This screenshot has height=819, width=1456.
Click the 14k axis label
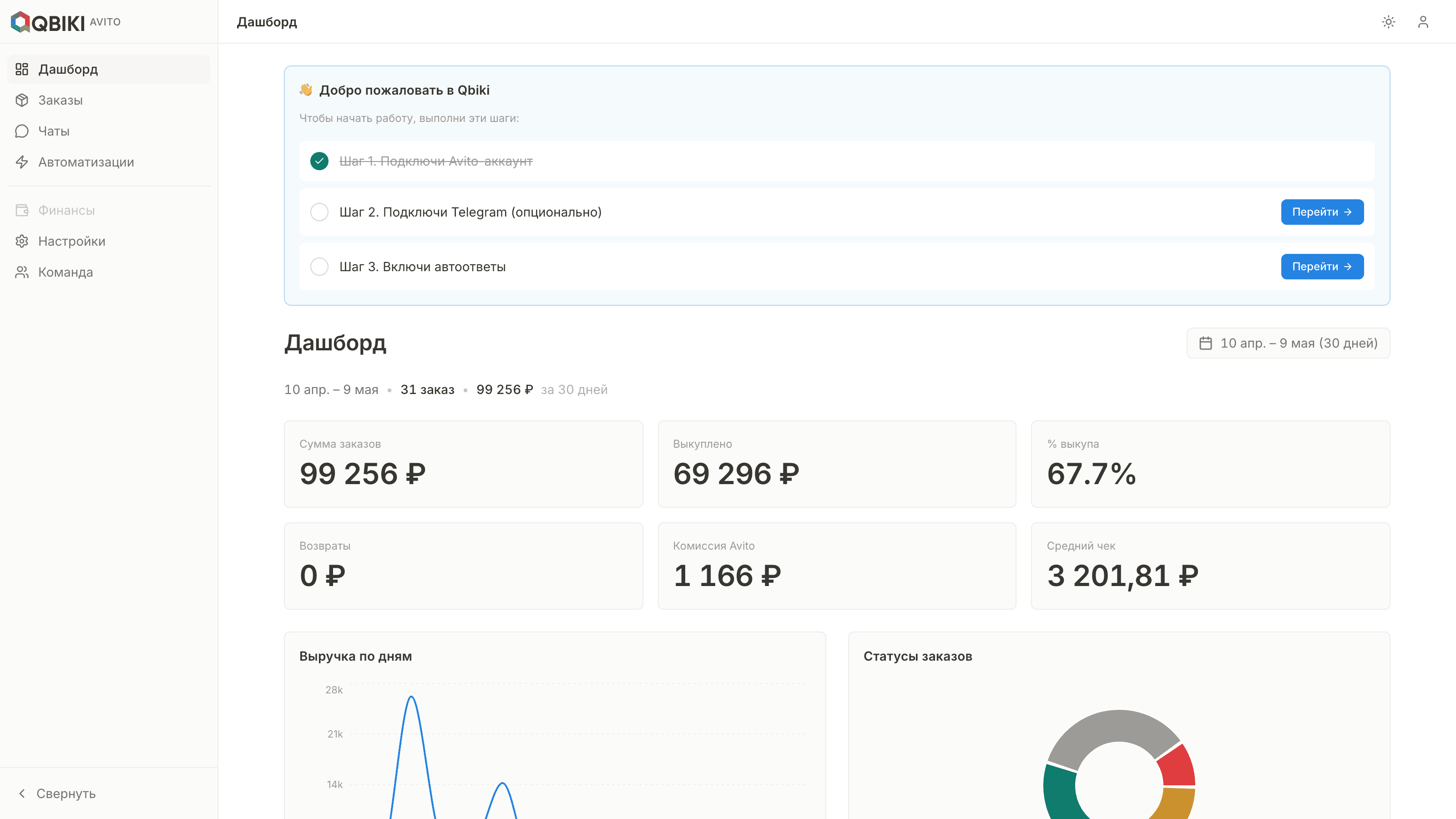(x=334, y=784)
